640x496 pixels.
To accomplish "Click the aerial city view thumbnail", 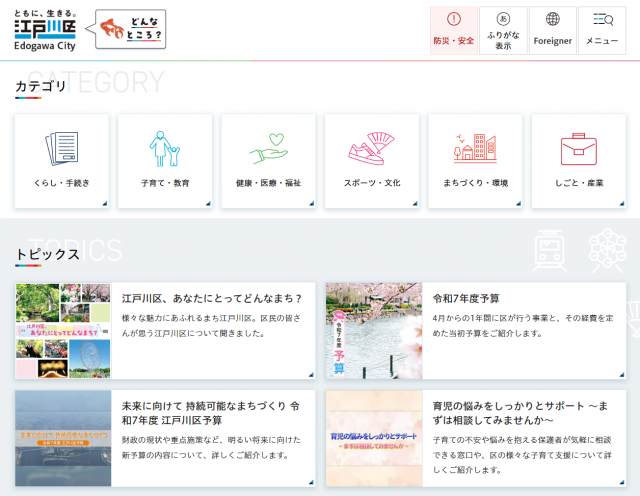I will click(x=63, y=438).
